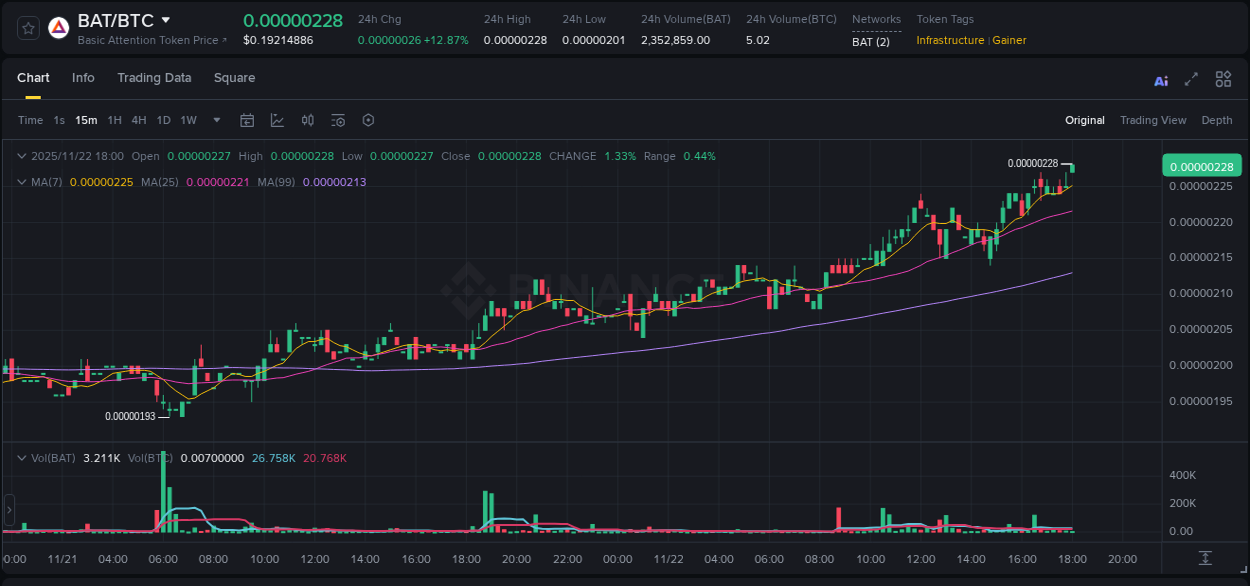Open the Depth chart view

(x=1216, y=120)
